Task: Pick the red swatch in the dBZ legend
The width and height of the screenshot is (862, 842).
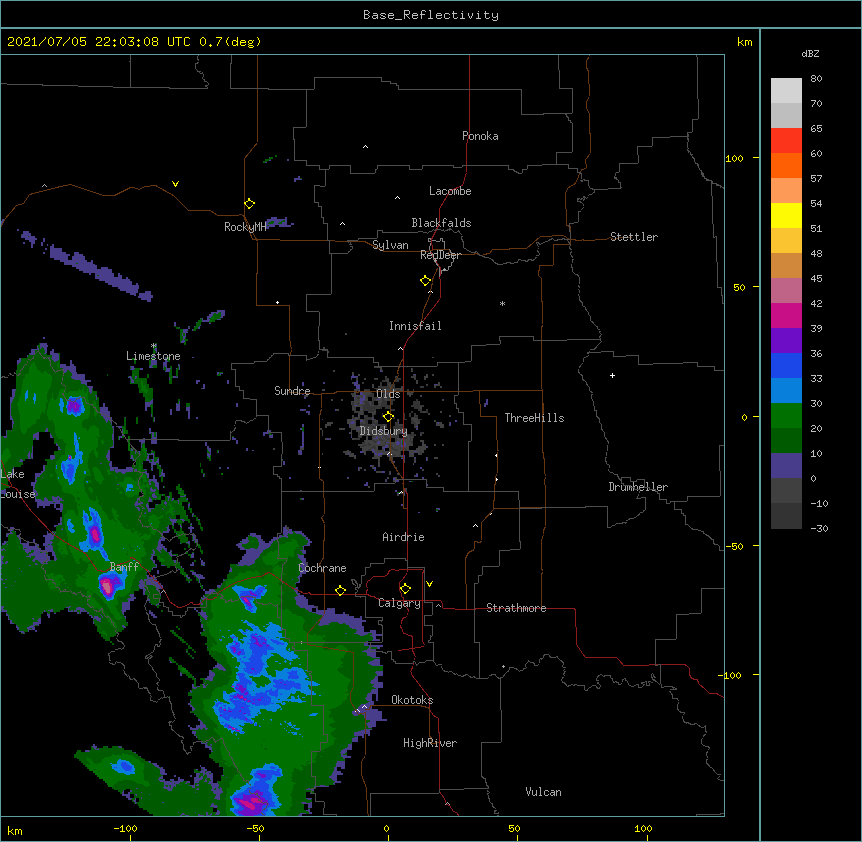Action: pos(786,141)
